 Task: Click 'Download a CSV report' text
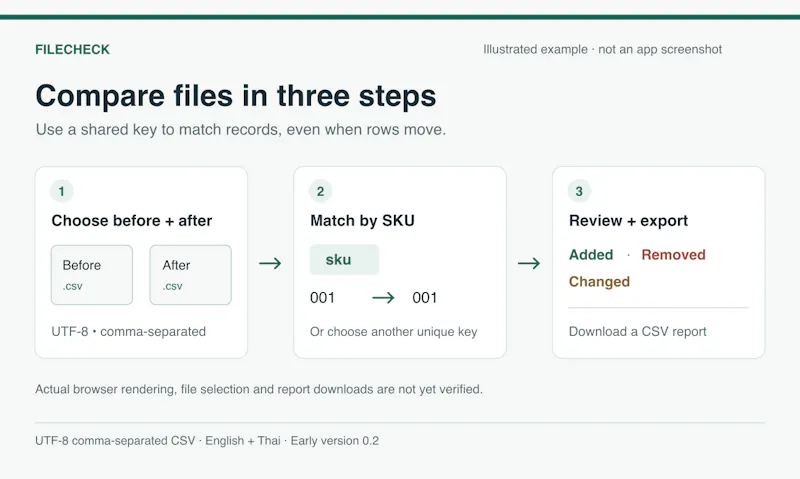click(637, 332)
